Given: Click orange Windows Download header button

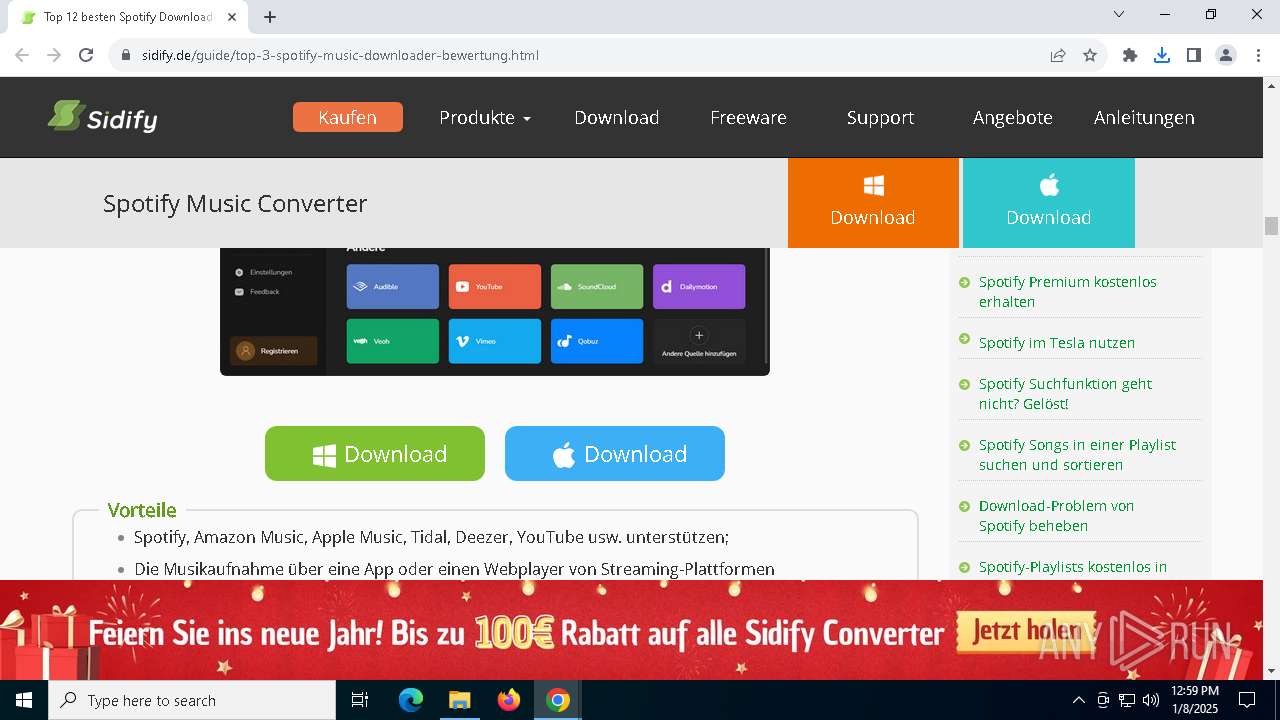Looking at the screenshot, I should (x=873, y=202).
